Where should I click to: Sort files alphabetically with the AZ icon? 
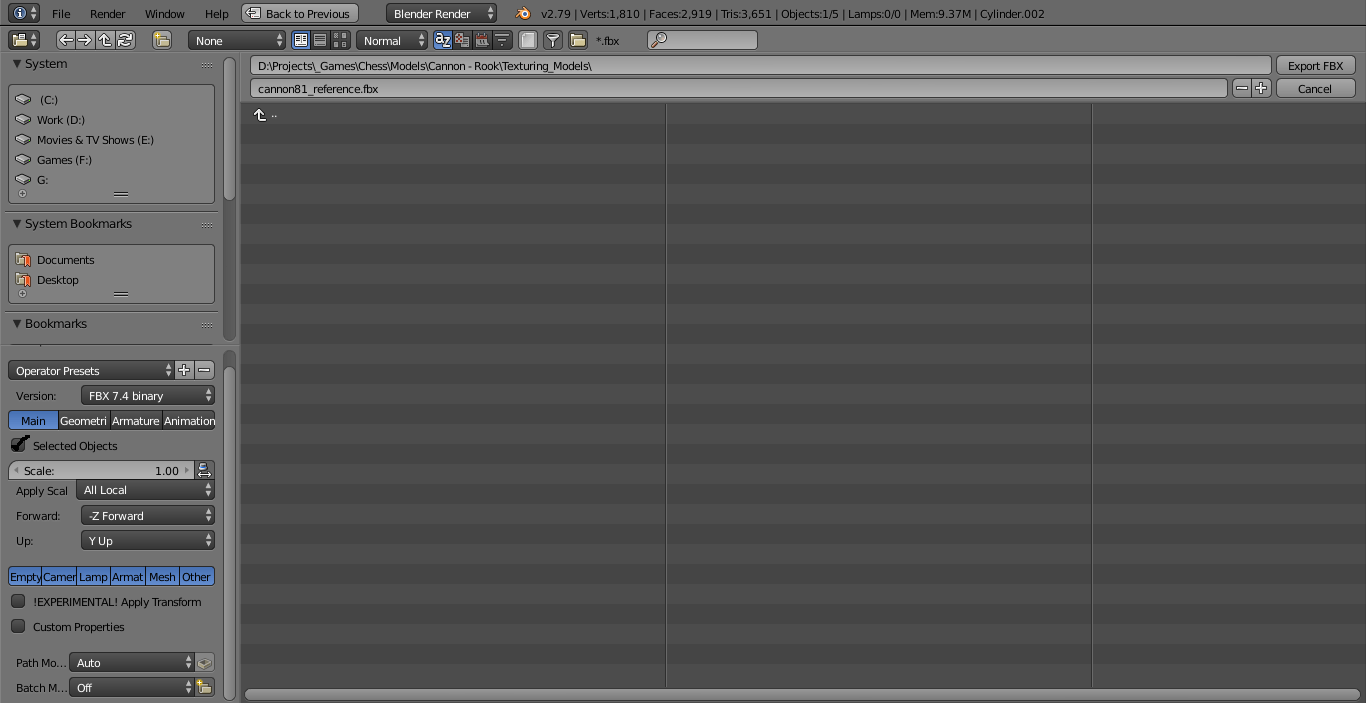click(x=442, y=40)
